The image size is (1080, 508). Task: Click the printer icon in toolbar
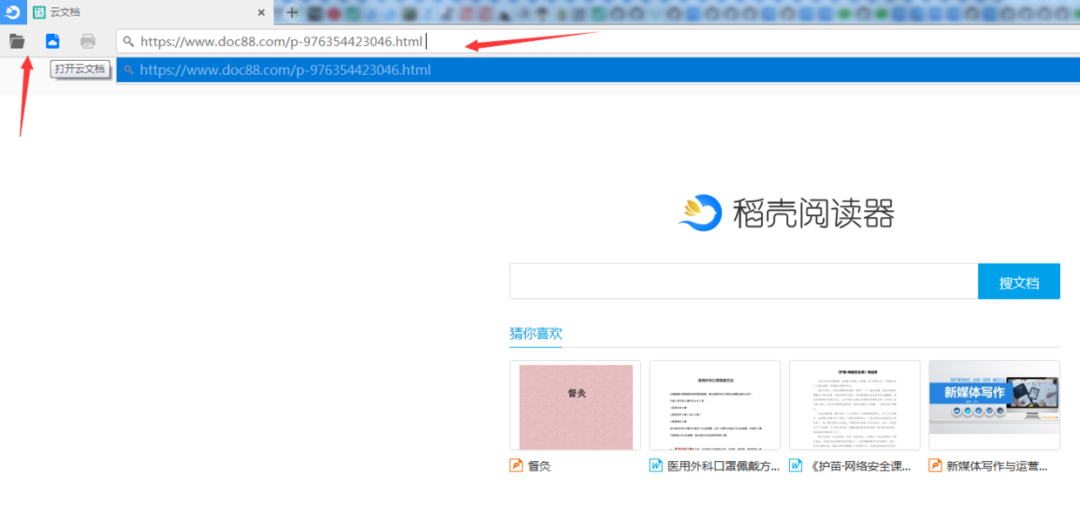pyautogui.click(x=87, y=41)
